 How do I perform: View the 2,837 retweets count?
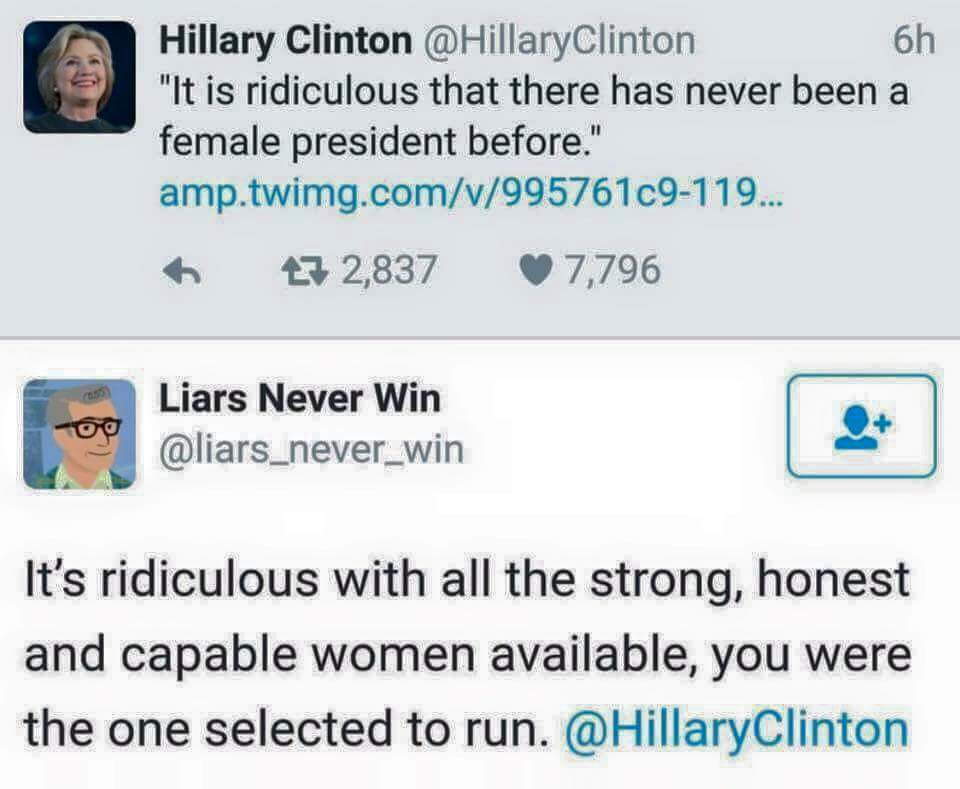click(389, 270)
